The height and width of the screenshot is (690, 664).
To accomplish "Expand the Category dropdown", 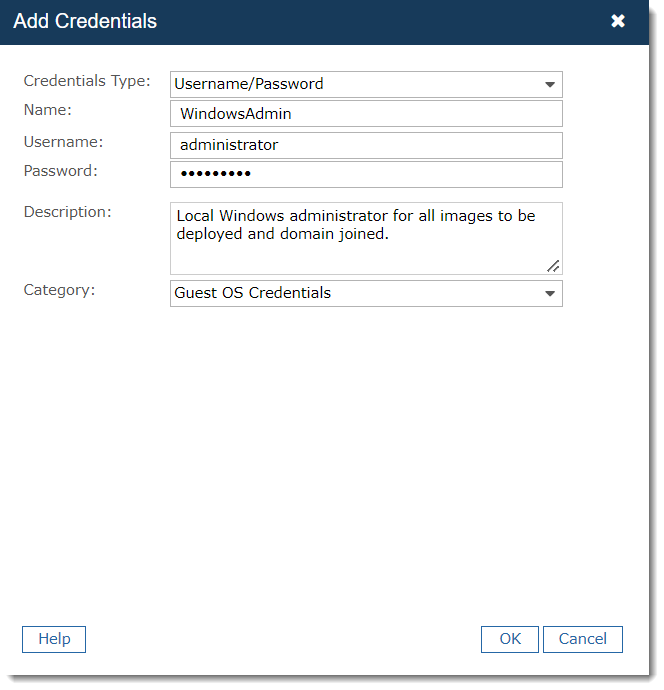I will click(366, 293).
